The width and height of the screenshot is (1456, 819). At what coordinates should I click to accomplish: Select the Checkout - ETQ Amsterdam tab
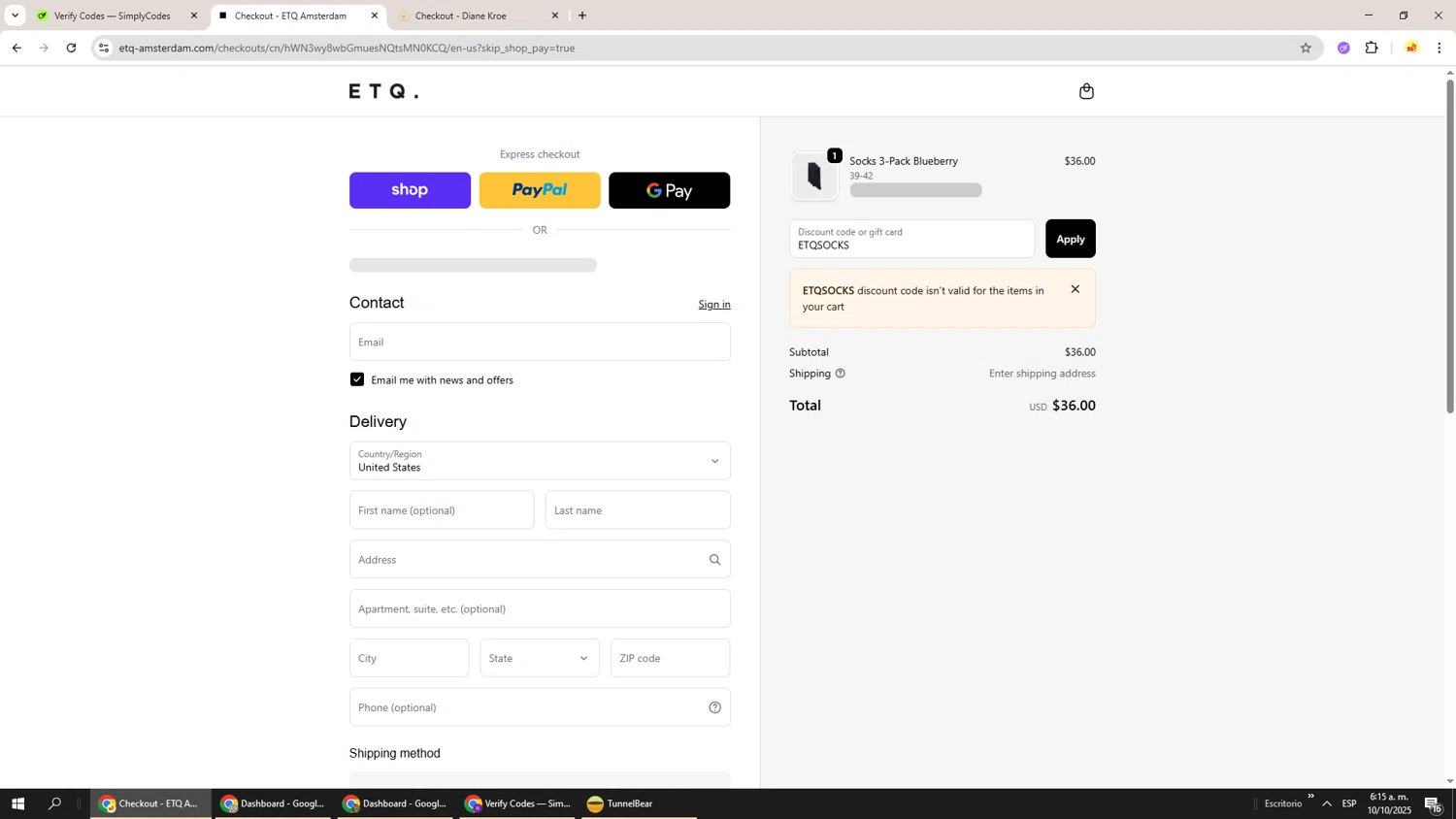coord(291,16)
